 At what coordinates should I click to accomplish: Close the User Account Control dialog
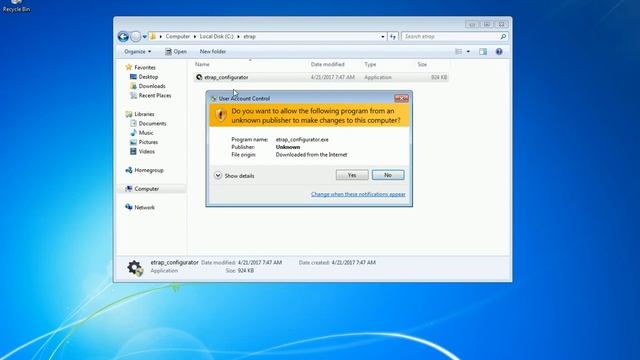pos(401,98)
